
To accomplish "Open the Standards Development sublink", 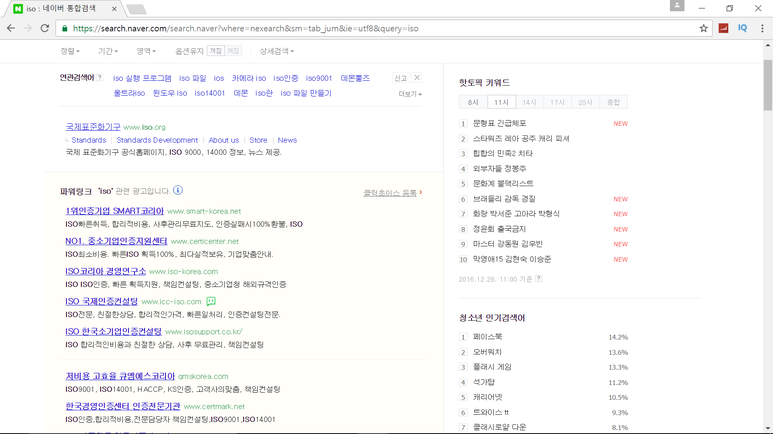I will (157, 140).
